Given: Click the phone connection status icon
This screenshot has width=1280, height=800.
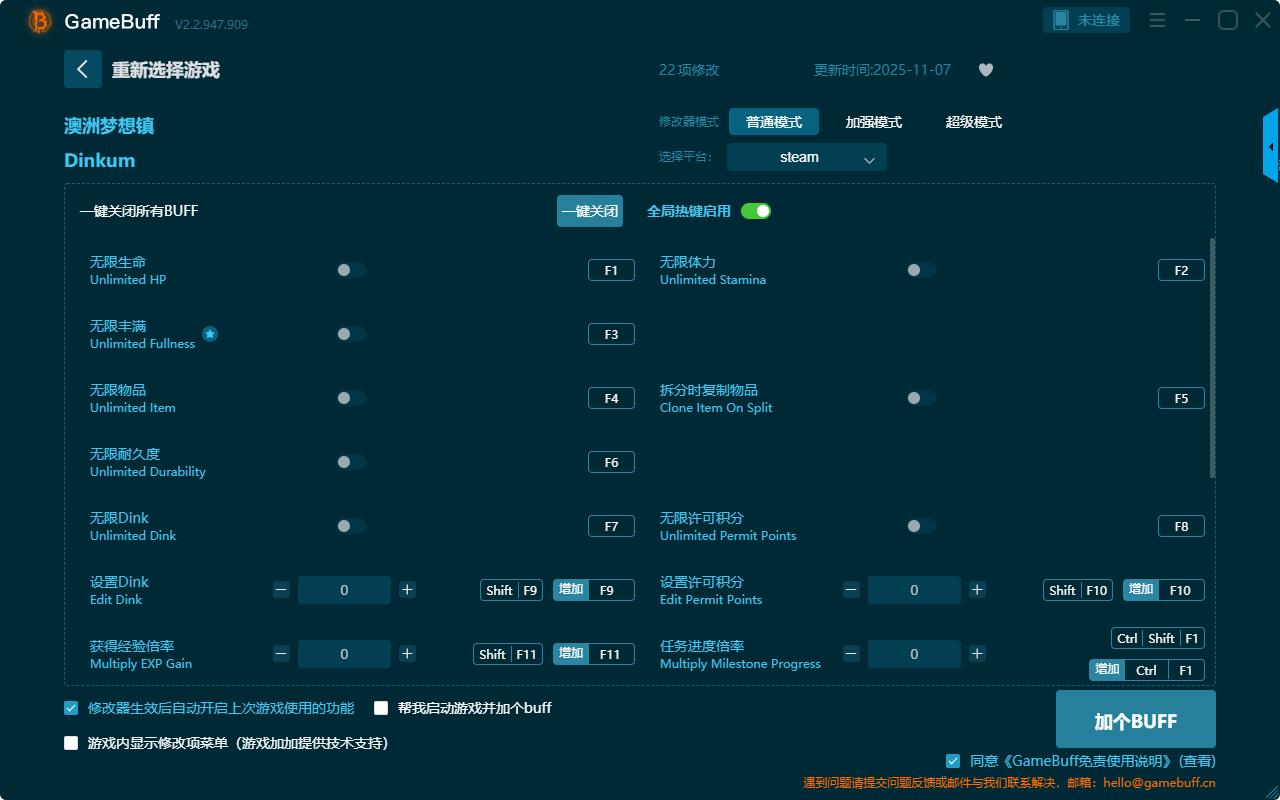Looking at the screenshot, I should click(x=1061, y=20).
